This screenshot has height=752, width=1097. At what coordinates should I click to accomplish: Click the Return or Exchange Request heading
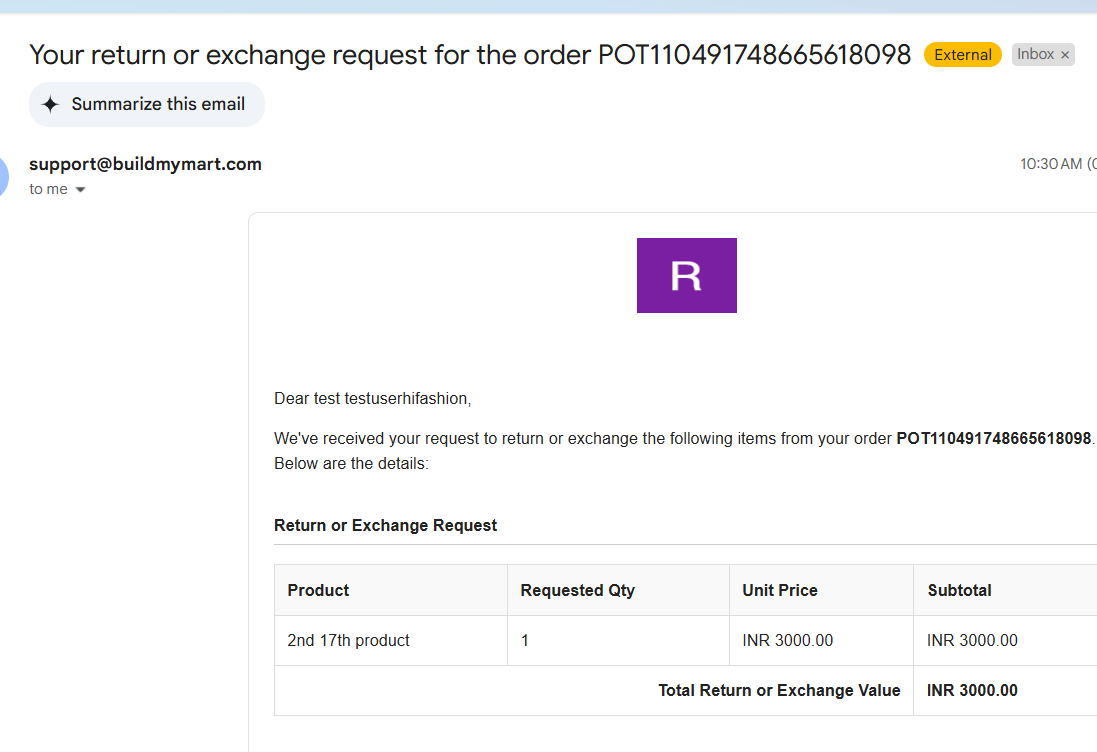click(385, 525)
